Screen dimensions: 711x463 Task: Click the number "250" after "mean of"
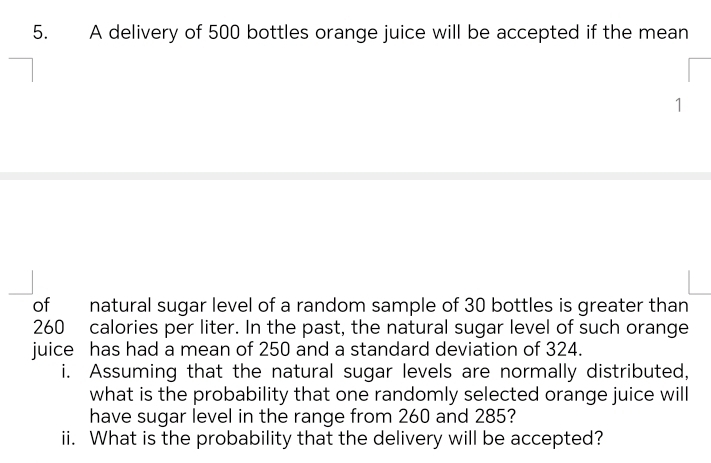pyautogui.click(x=274, y=349)
